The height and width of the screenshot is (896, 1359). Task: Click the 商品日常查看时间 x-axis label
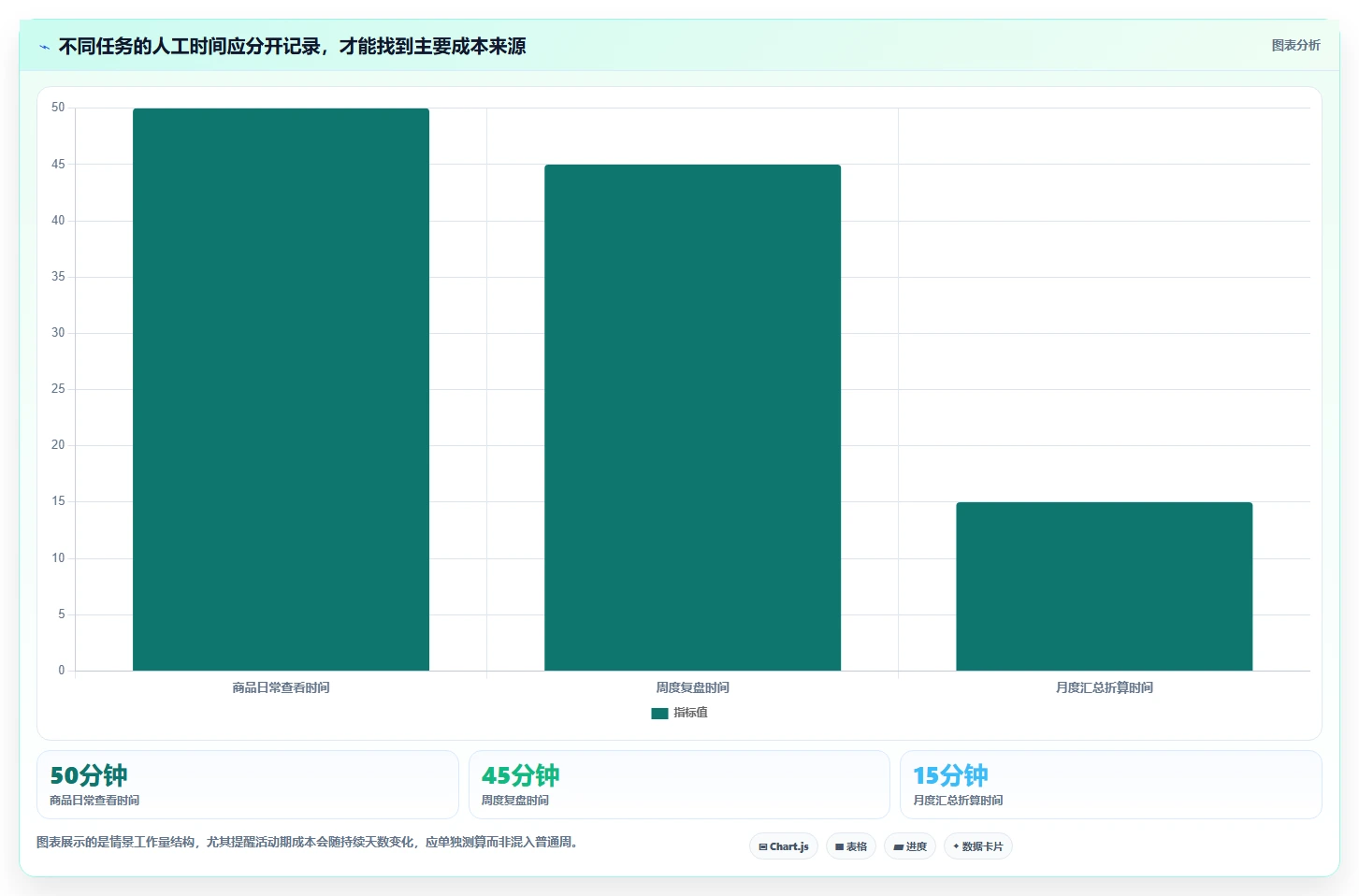tap(281, 687)
